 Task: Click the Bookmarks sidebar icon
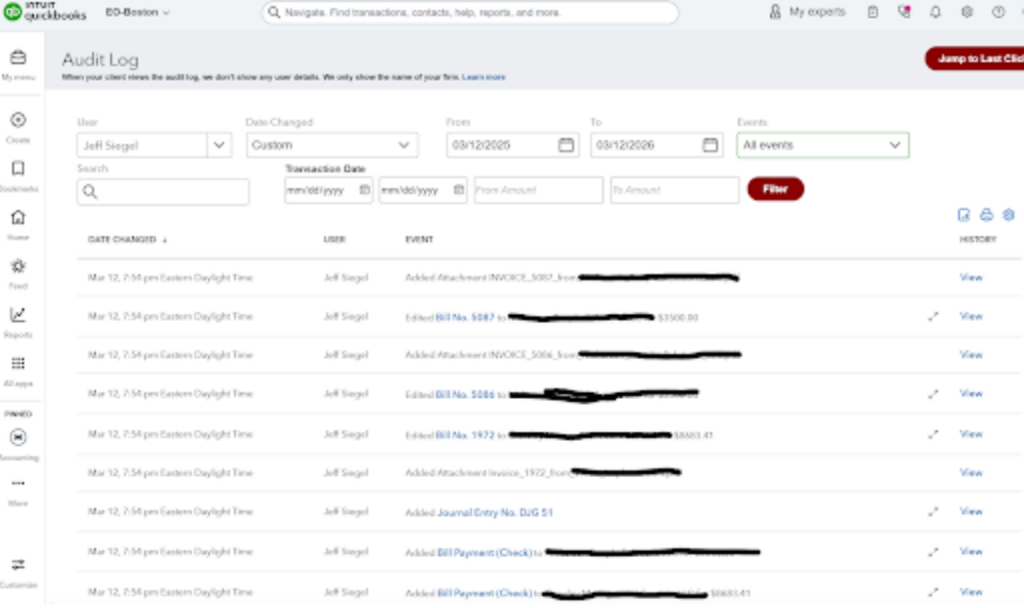pos(18,169)
